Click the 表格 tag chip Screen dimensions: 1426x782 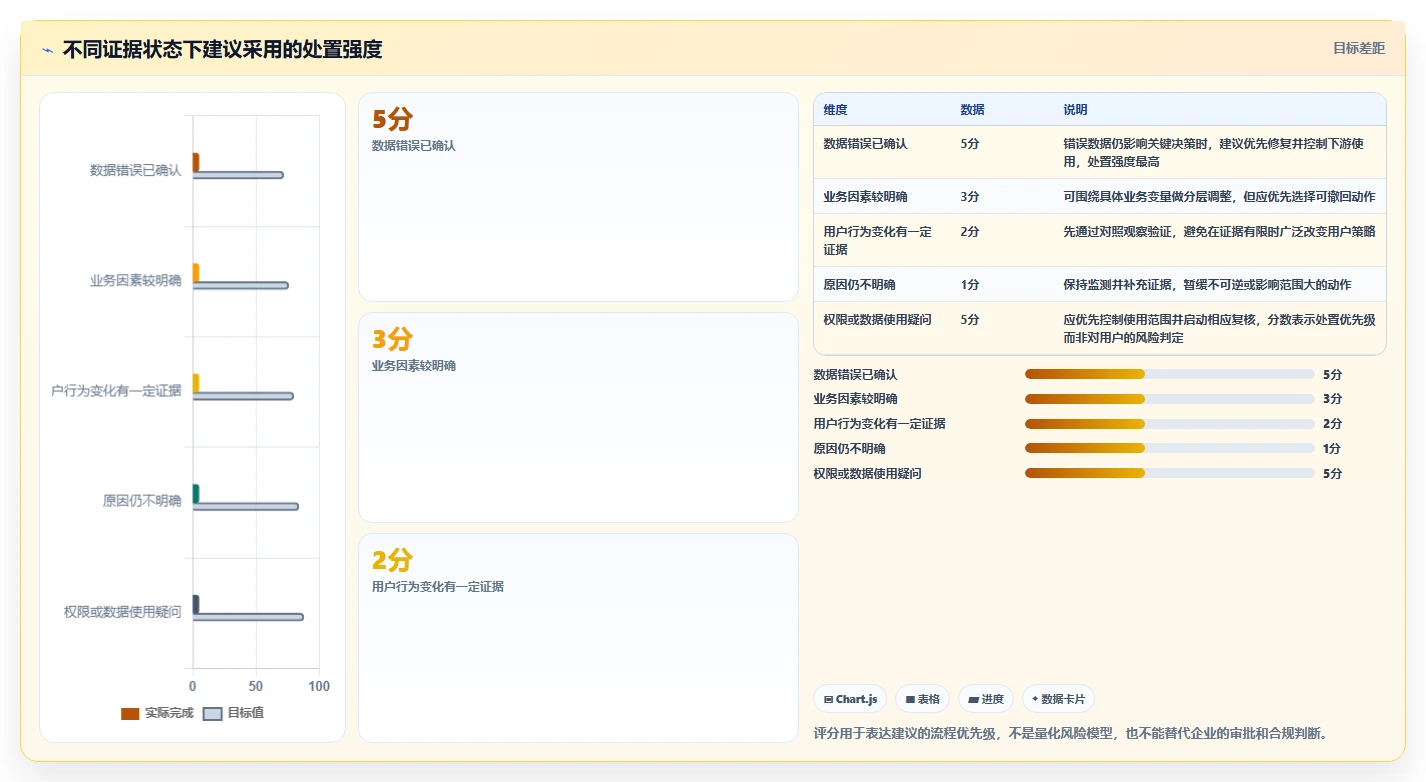922,699
